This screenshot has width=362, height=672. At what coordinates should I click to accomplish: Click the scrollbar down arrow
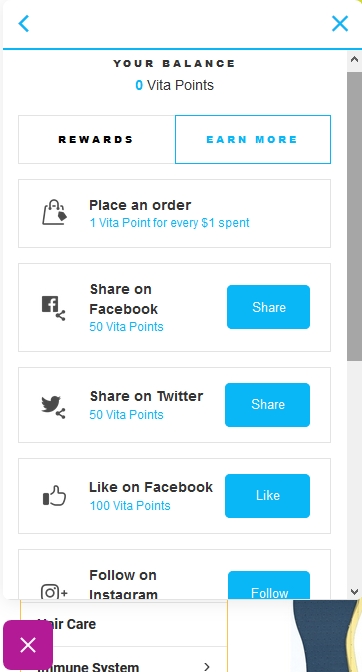354,592
